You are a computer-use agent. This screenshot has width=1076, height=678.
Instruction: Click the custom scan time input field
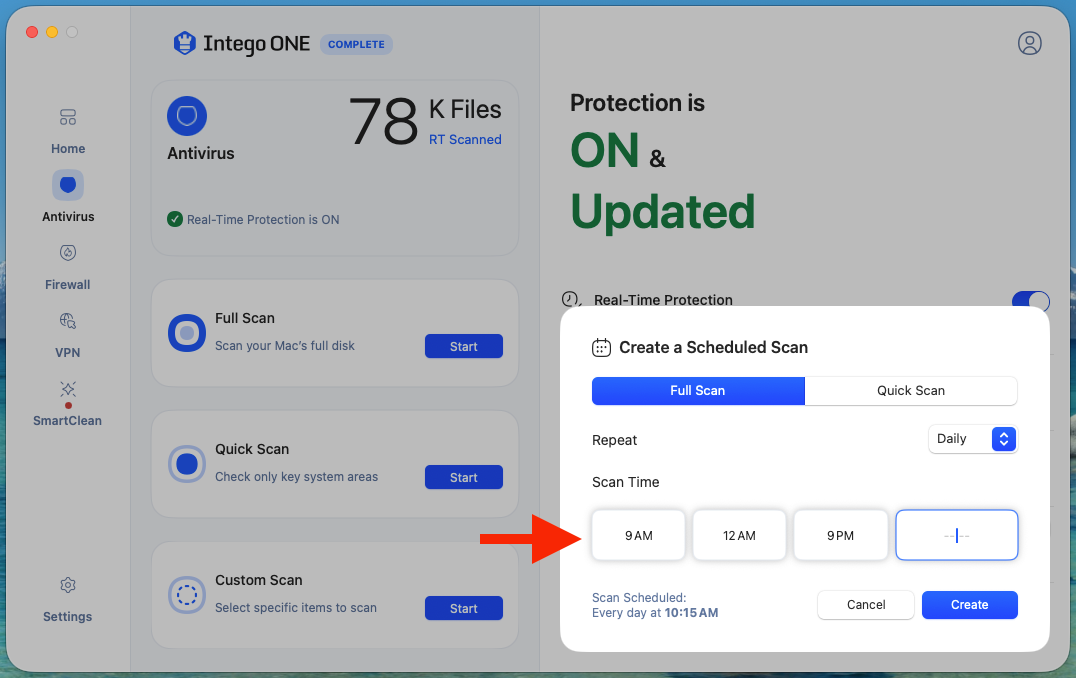[x=957, y=535]
